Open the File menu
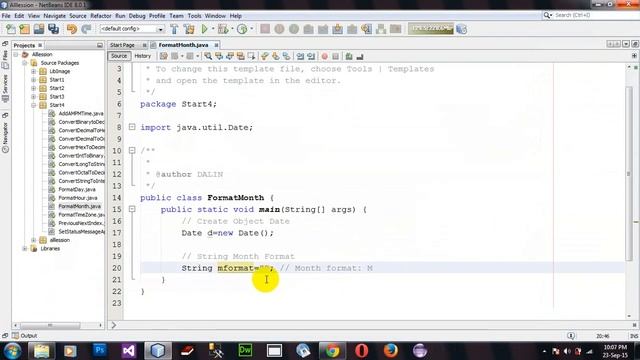 [6, 16]
